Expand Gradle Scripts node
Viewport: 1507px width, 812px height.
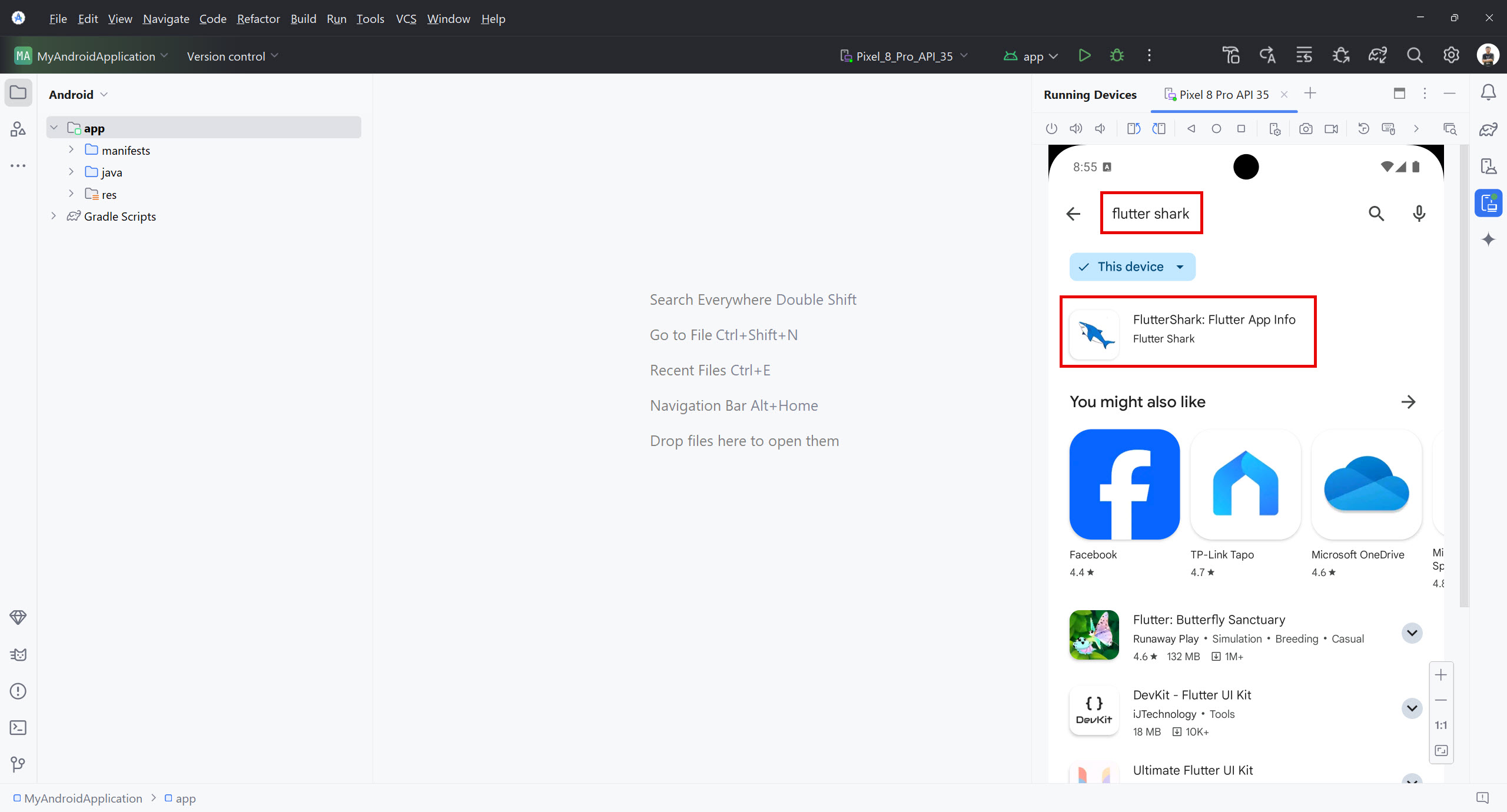point(54,216)
